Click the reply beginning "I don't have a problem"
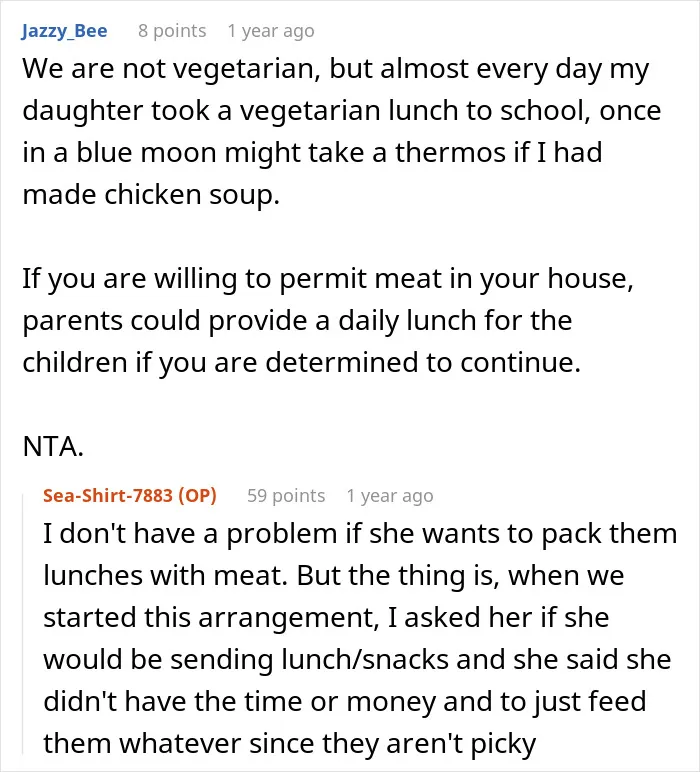 pyautogui.click(x=360, y=638)
